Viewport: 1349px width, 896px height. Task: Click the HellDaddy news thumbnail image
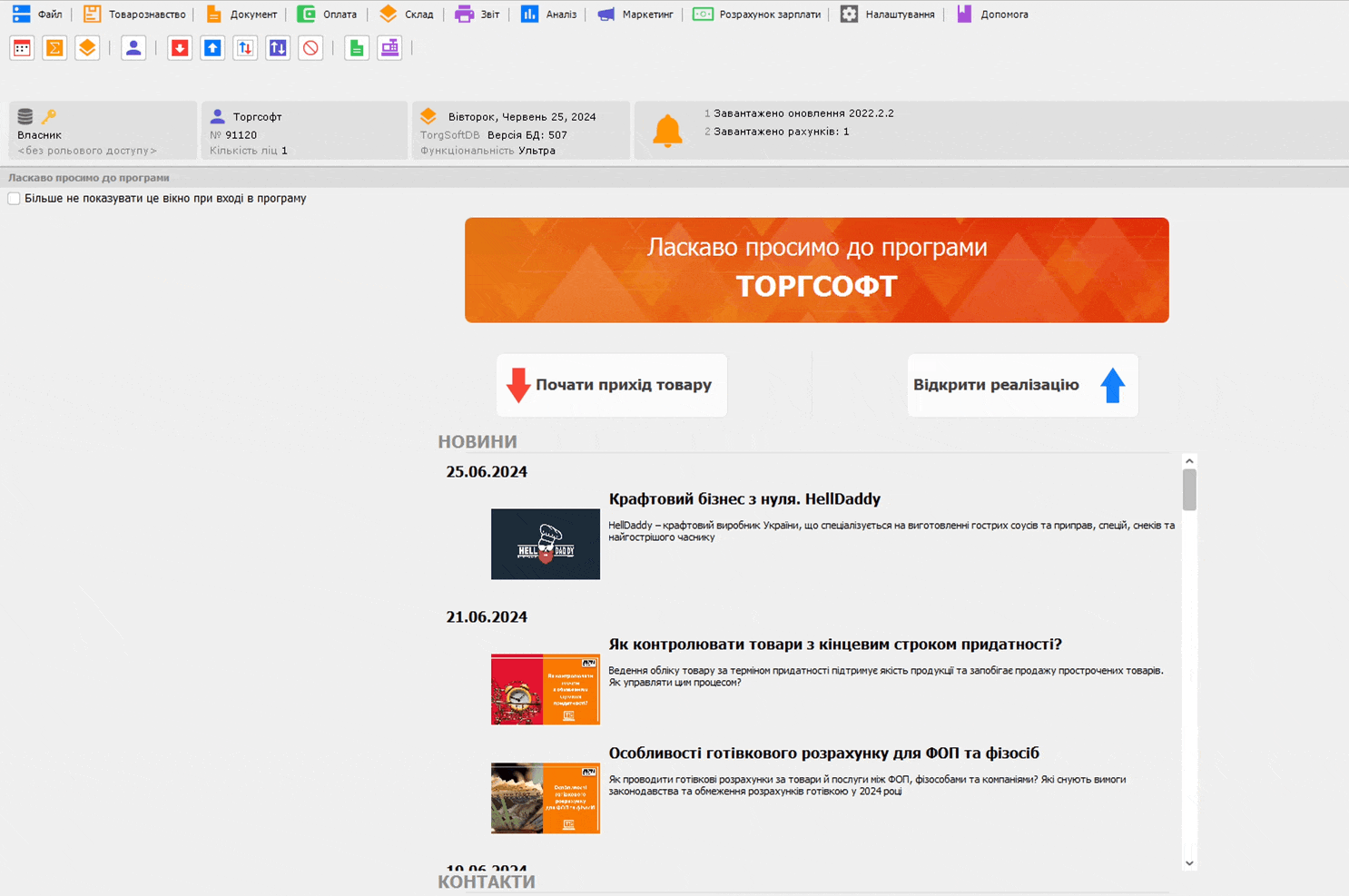pyautogui.click(x=545, y=544)
